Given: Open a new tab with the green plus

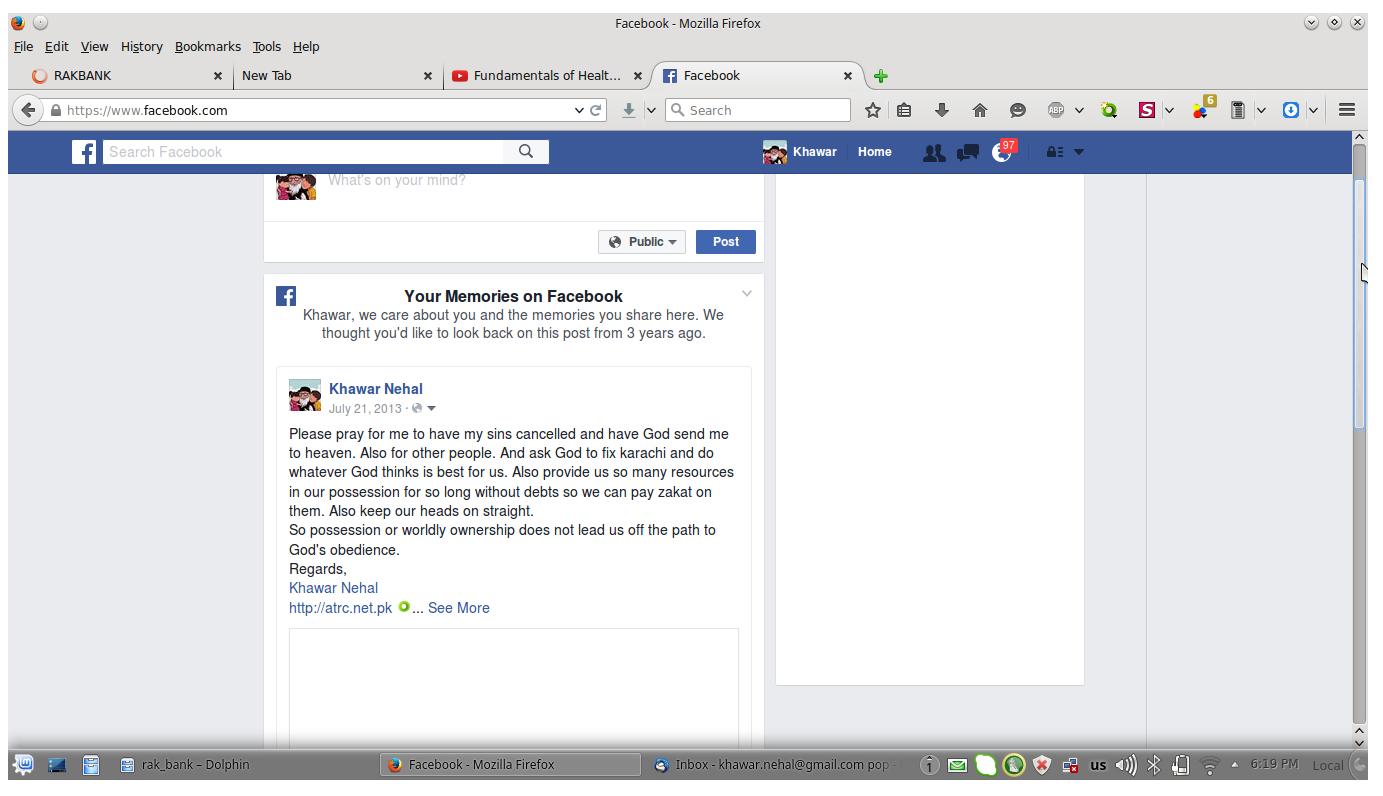Looking at the screenshot, I should [881, 76].
